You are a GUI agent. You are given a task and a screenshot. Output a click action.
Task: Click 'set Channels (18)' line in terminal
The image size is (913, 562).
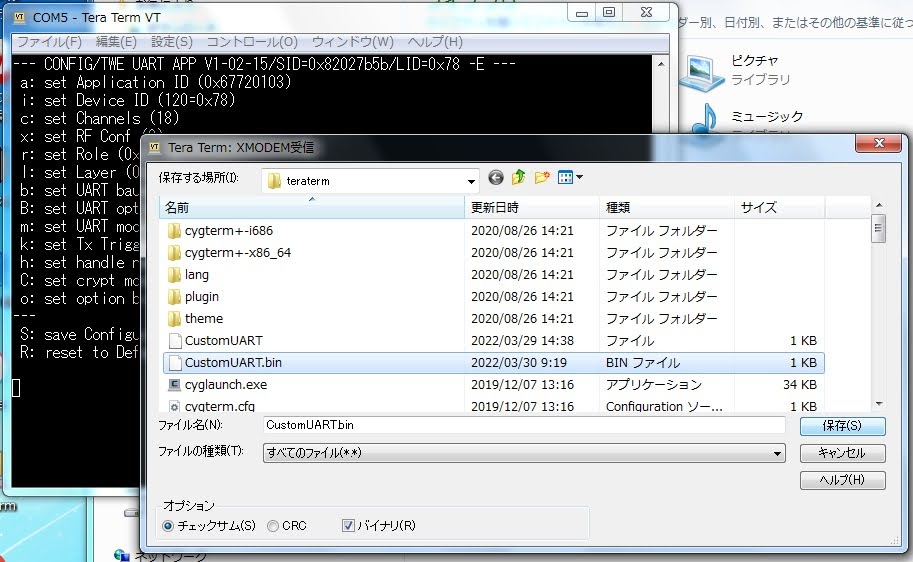click(x=99, y=118)
